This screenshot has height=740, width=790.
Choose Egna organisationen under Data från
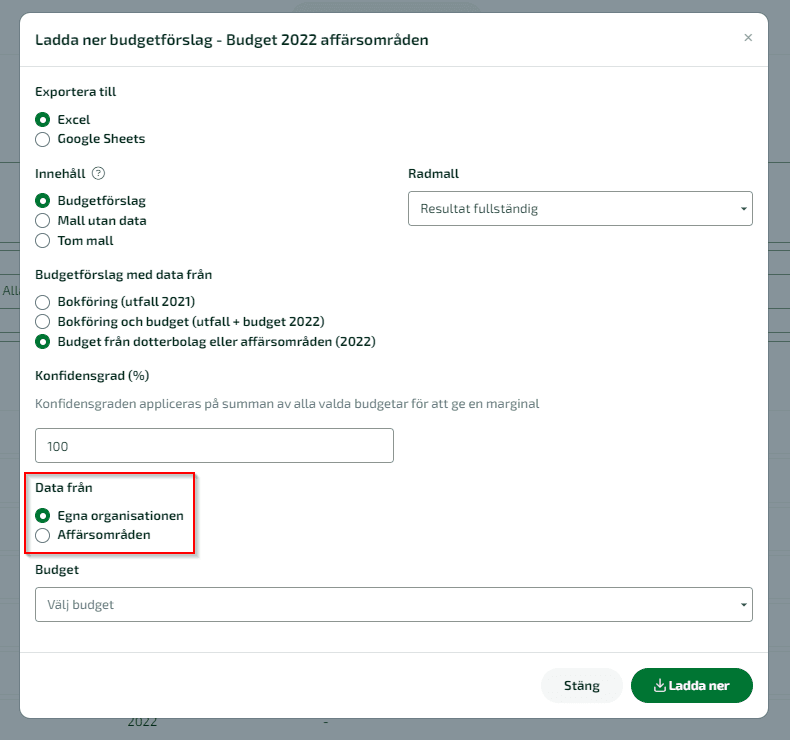(43, 516)
